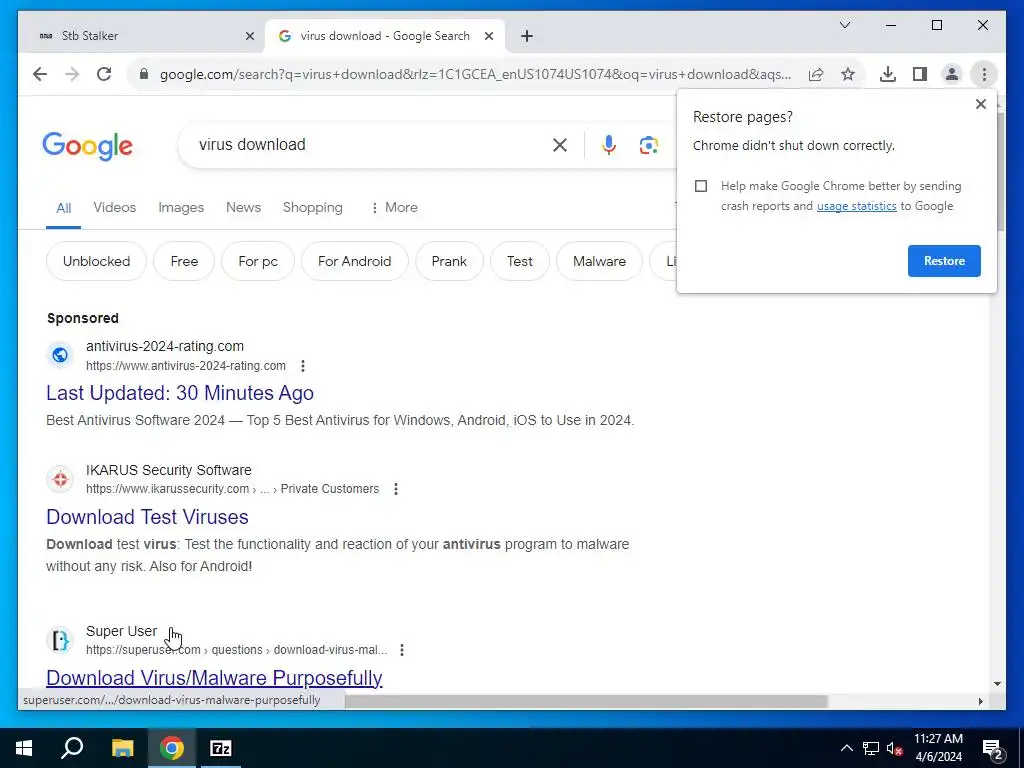Open the muted volume tray icon
Screen dimensions: 1024x768
(894, 748)
